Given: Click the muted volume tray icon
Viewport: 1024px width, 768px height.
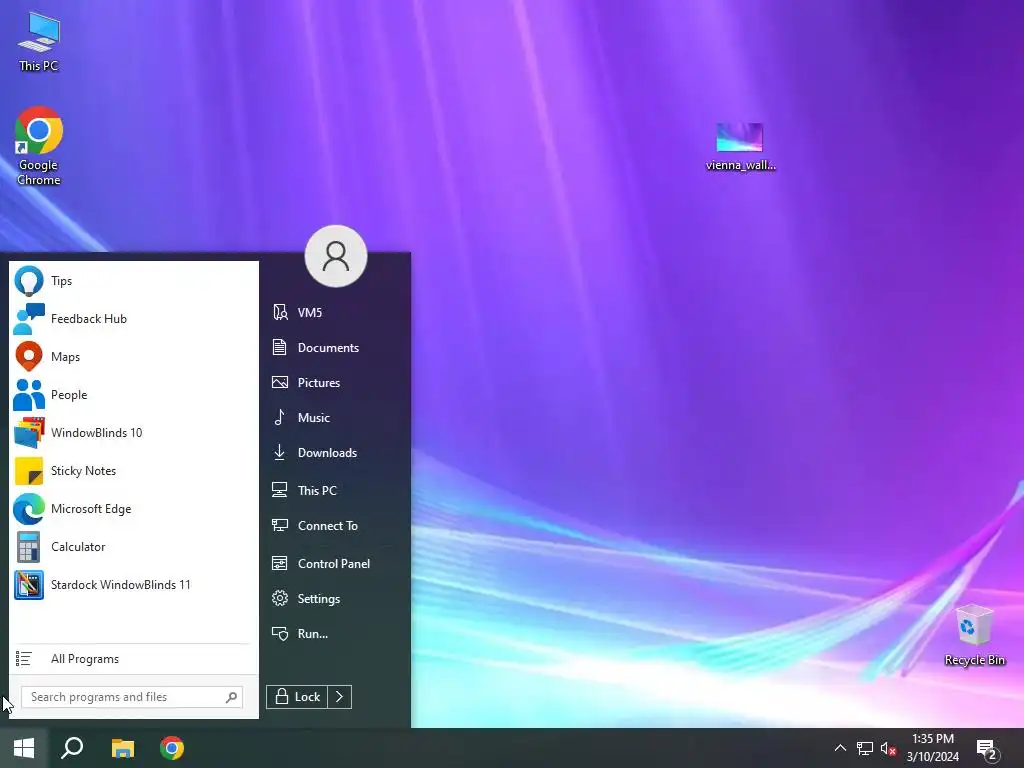Looking at the screenshot, I should click(888, 748).
